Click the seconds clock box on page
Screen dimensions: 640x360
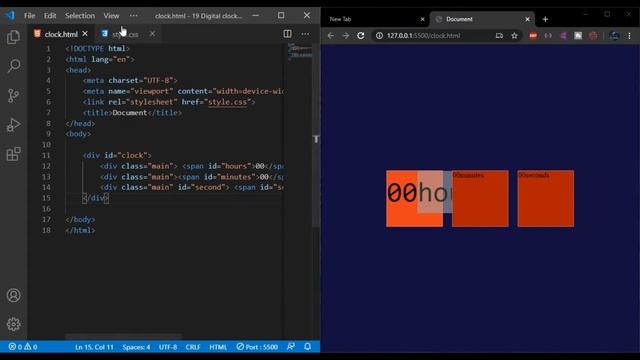click(x=546, y=198)
